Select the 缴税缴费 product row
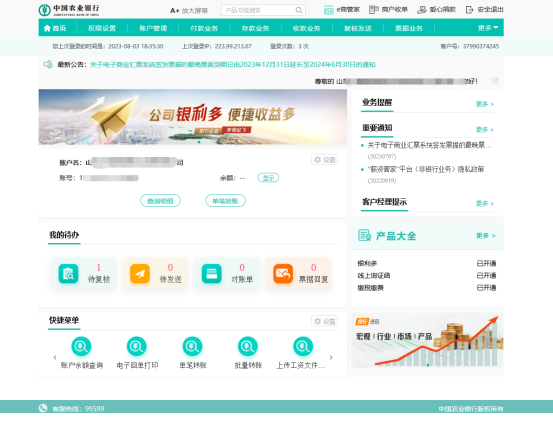 pyautogui.click(x=427, y=288)
